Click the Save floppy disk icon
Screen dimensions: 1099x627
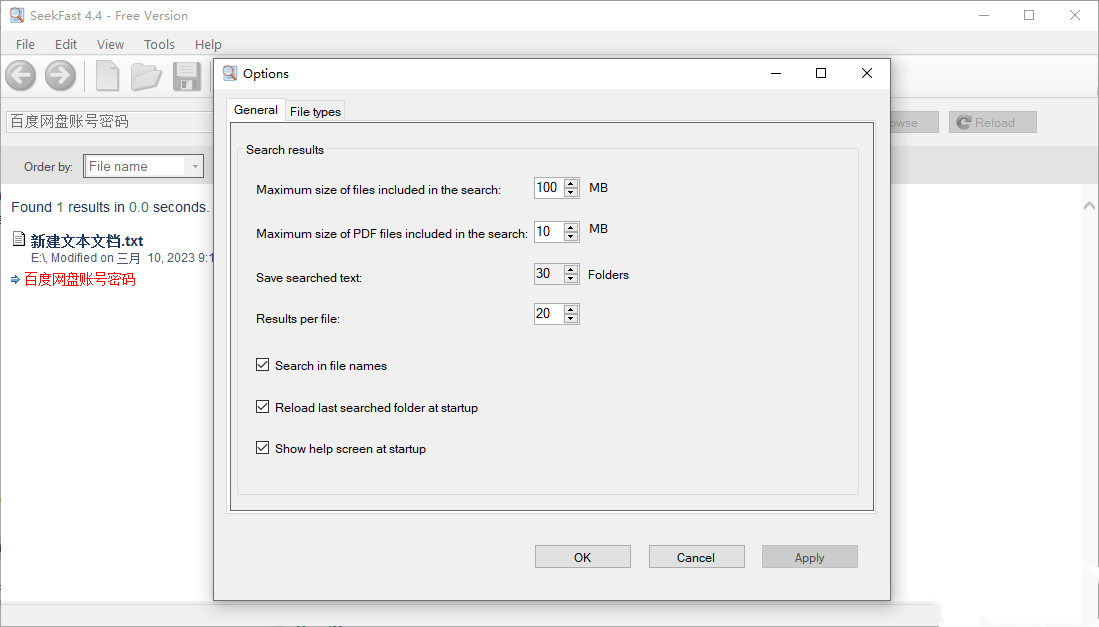(x=187, y=76)
